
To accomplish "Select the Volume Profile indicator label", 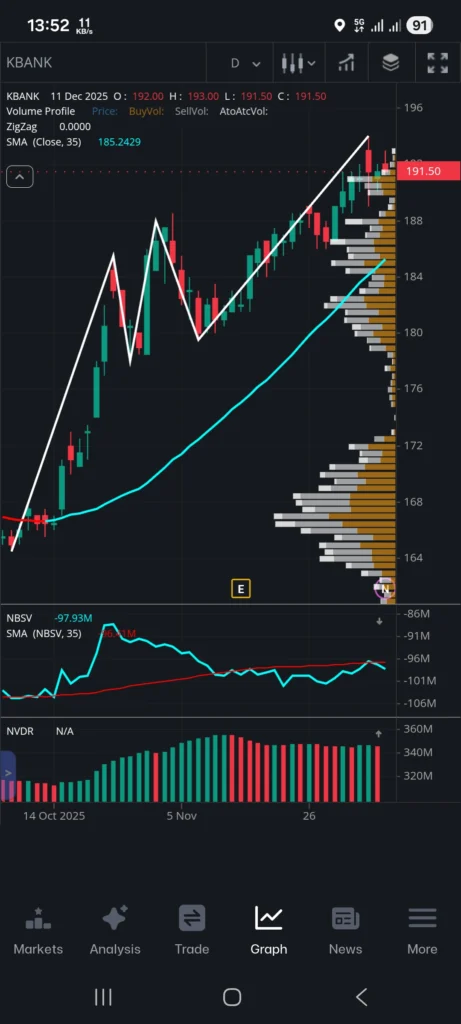I will tap(40, 111).
